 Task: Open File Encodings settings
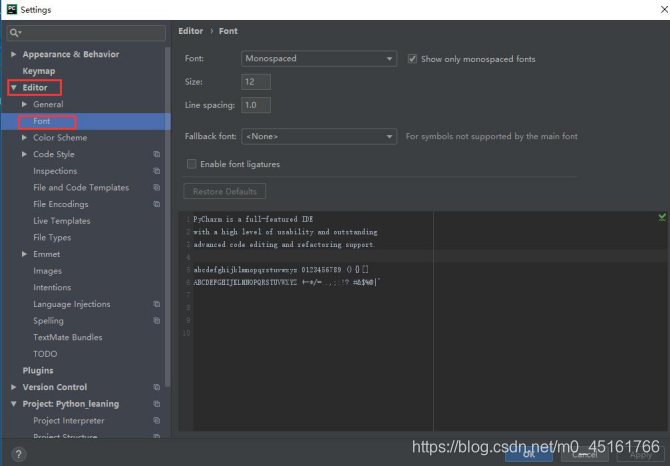pos(61,204)
